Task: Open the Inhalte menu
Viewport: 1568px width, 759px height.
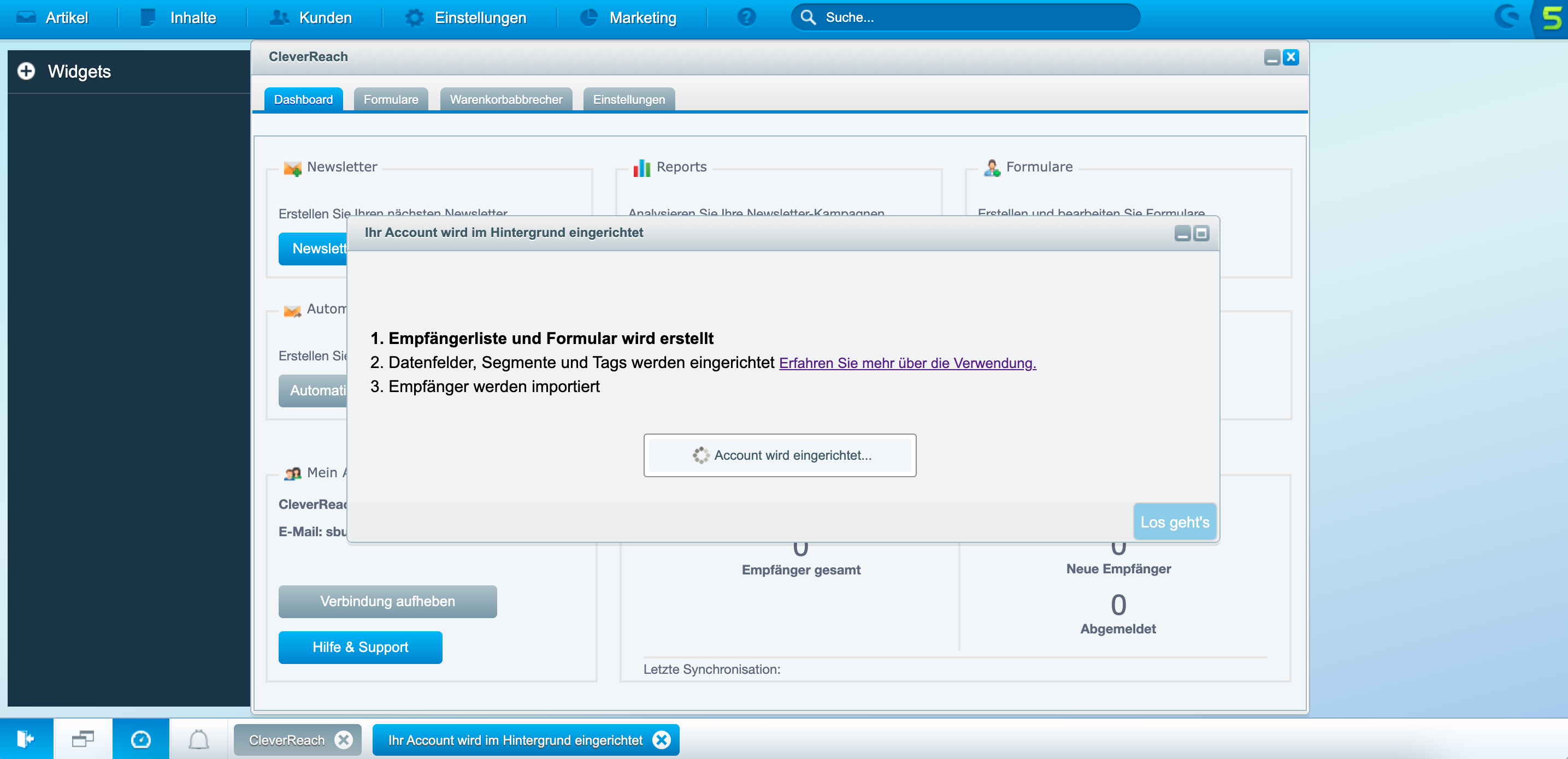Action: click(178, 17)
